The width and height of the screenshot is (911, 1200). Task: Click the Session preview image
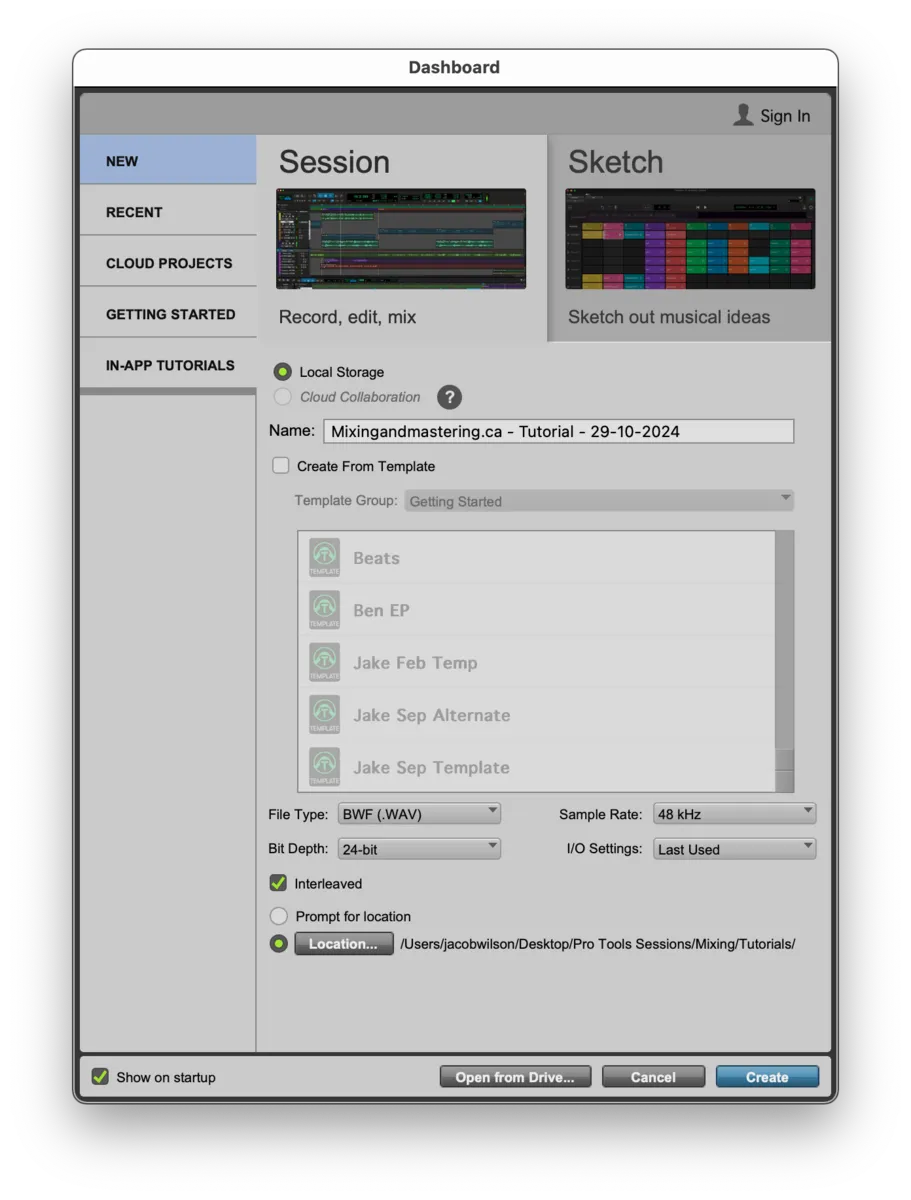point(400,237)
